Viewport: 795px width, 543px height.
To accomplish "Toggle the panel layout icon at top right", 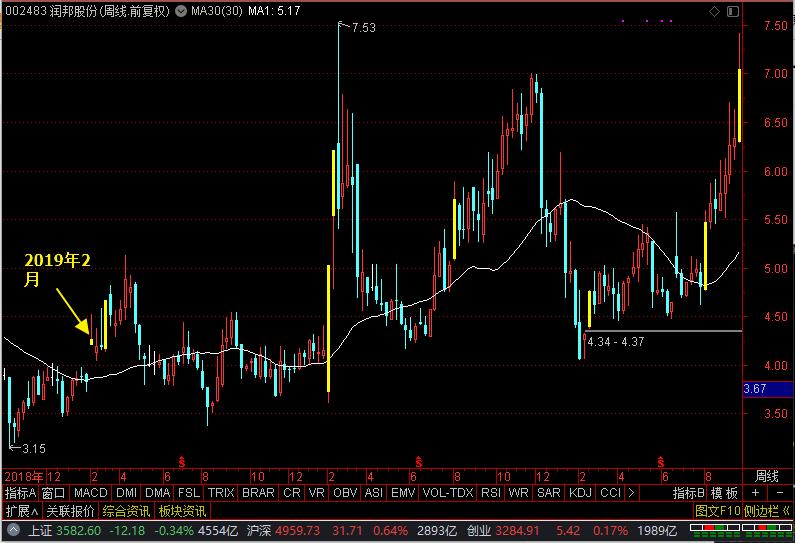I will 733,12.
